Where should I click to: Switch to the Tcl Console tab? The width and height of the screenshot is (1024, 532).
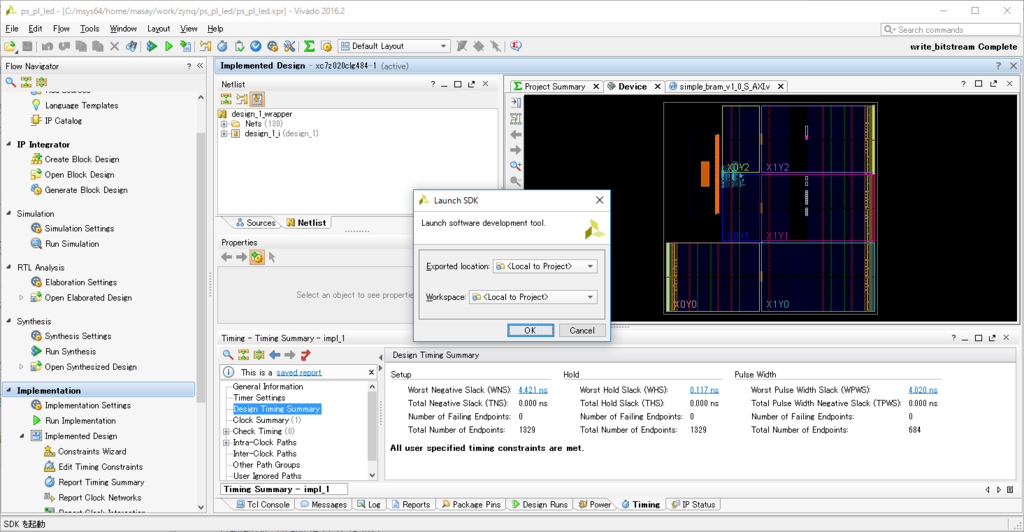tap(263, 505)
